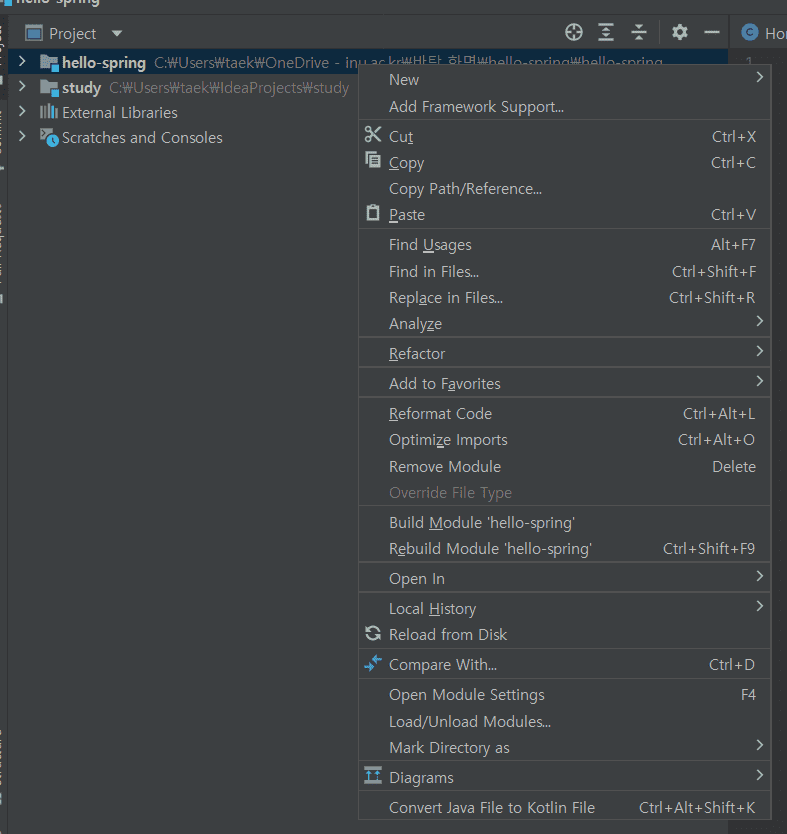Choose Build Module 'hello-spring'

[565, 522]
